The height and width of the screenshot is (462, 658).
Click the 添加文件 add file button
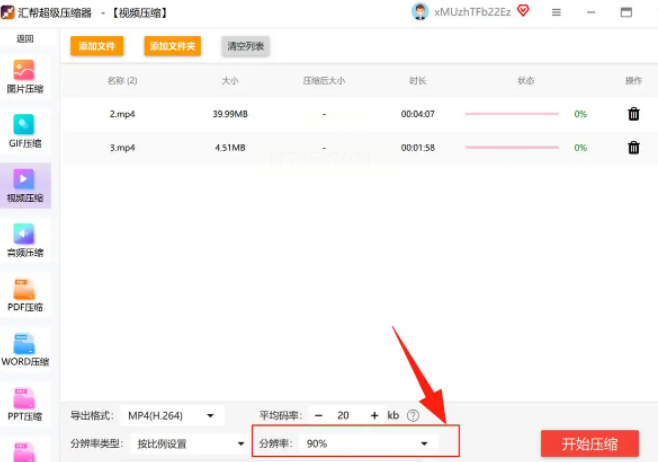click(x=97, y=46)
